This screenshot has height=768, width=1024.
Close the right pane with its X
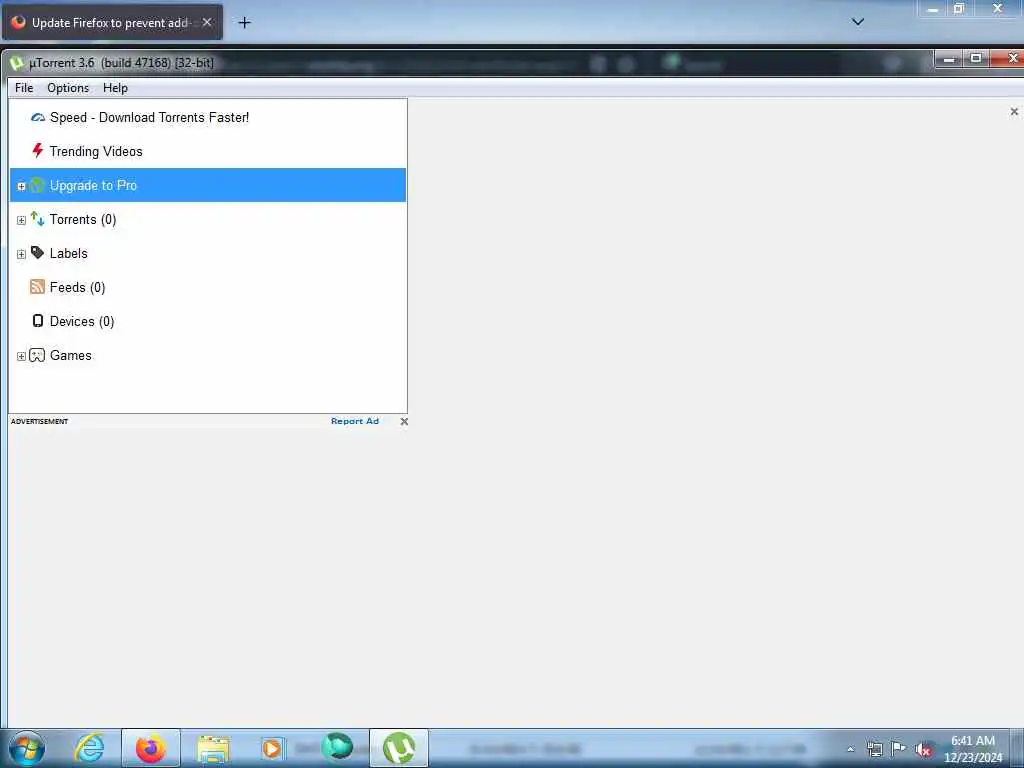1014,112
